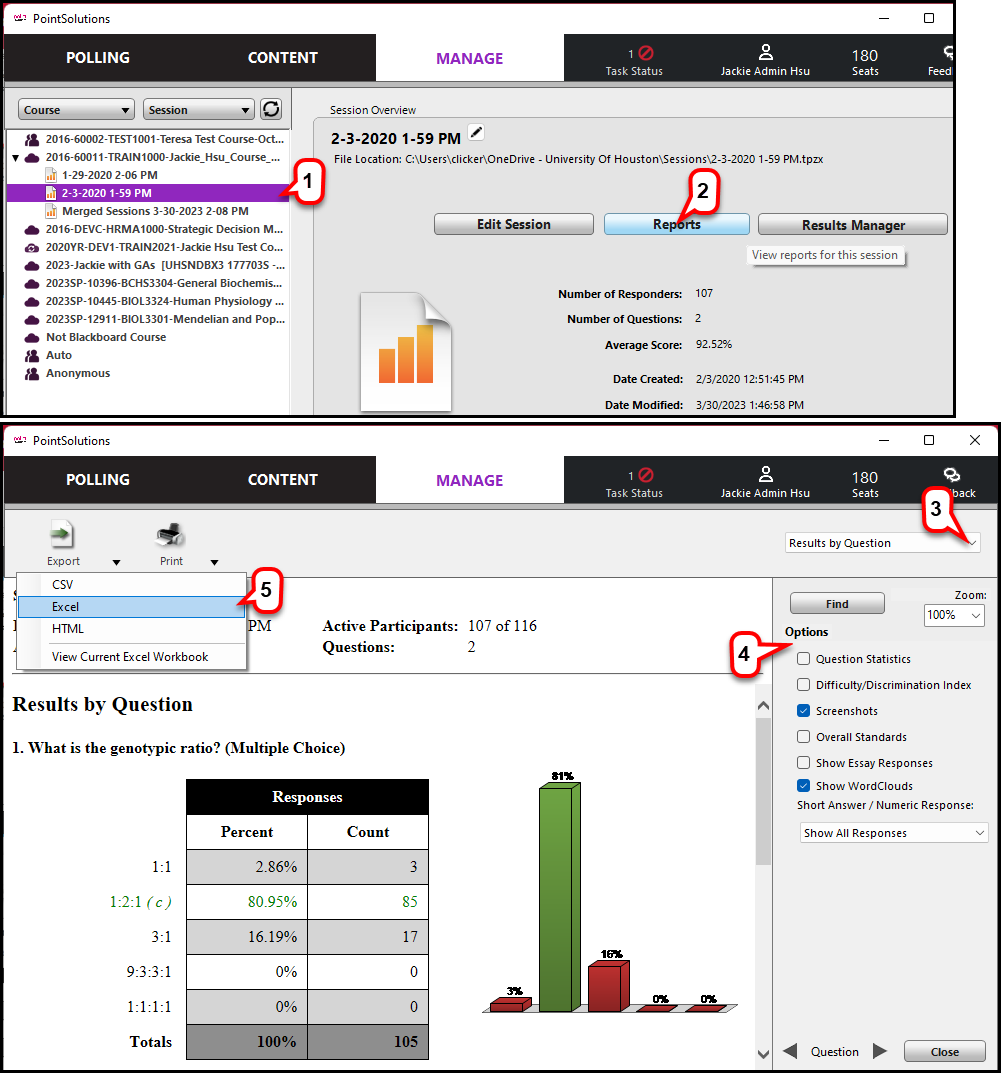
Task: Expand the Export dropdown arrow
Action: coord(116,563)
